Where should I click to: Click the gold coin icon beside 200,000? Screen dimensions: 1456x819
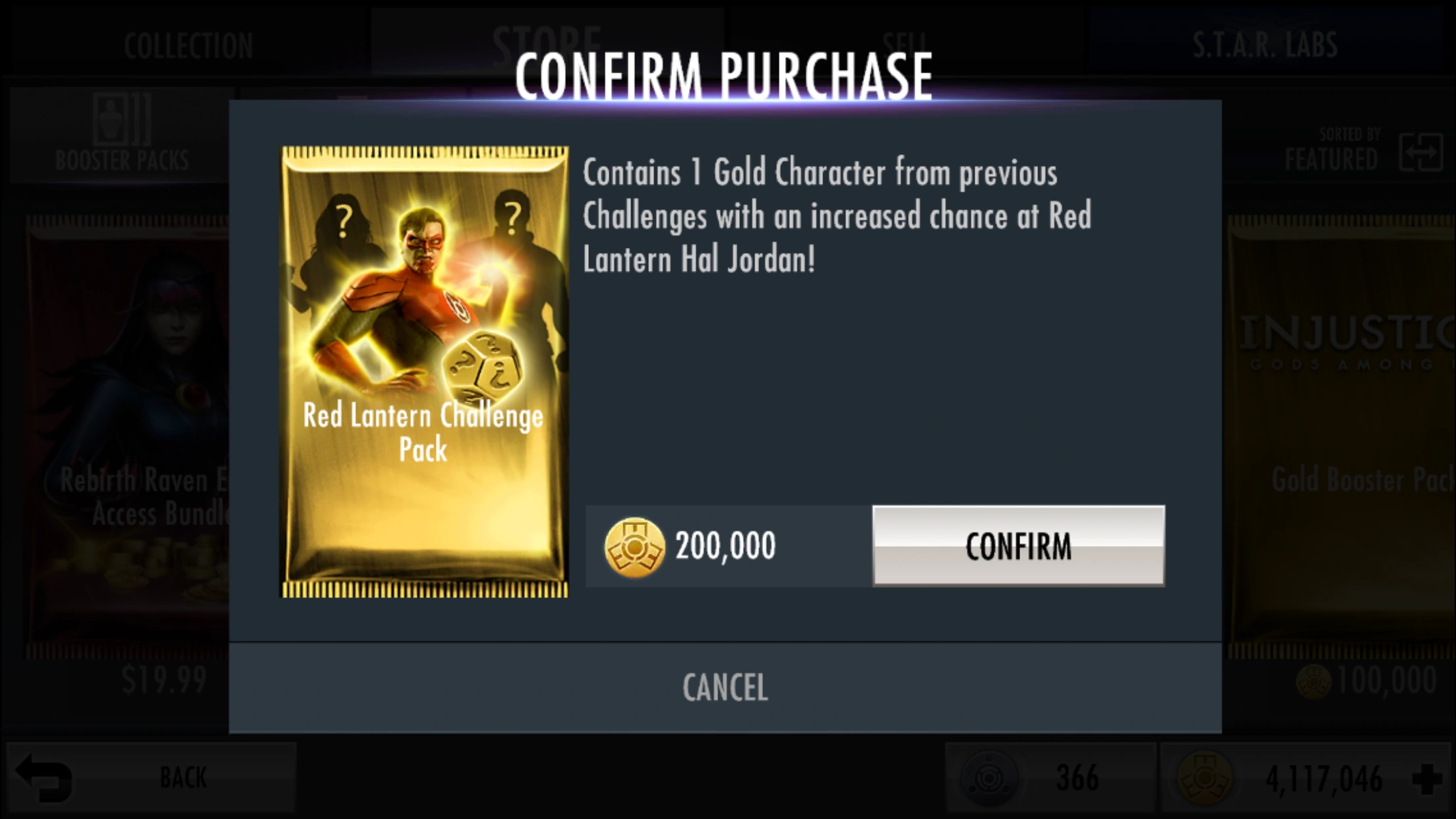click(634, 547)
